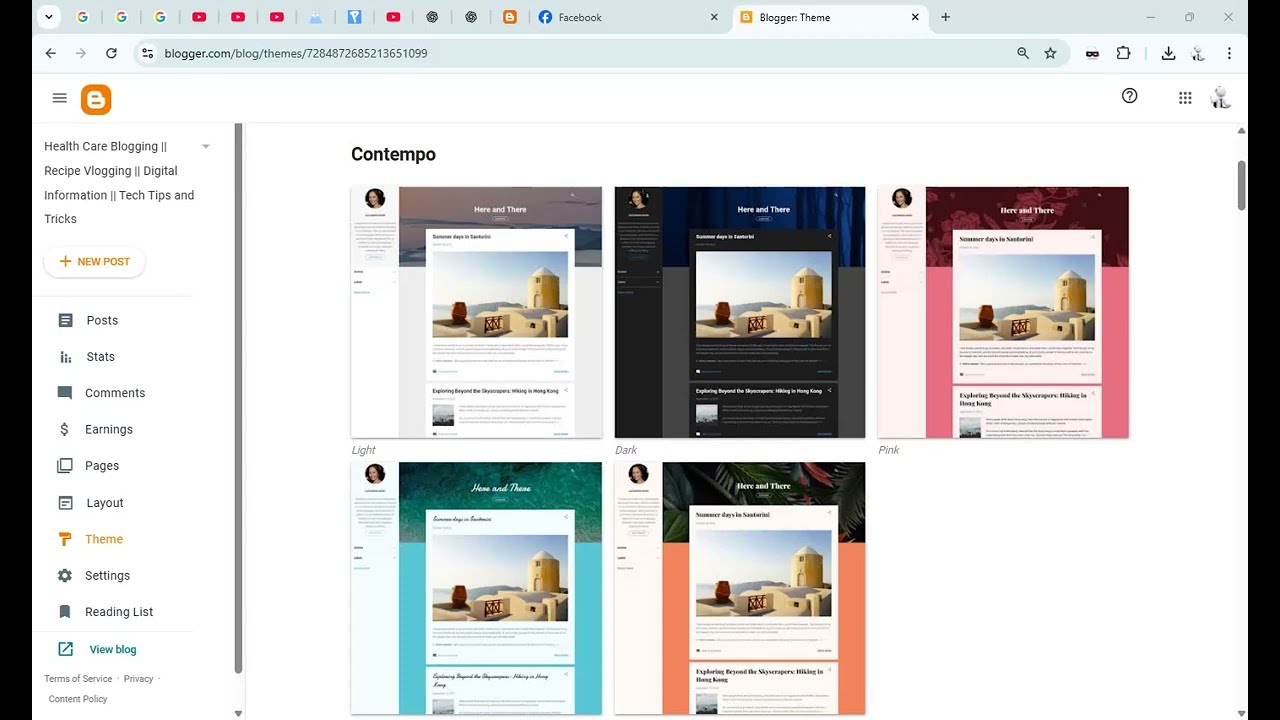Switch to the icon-only Blogger tab
This screenshot has width=1280, height=720.
pos(510,17)
